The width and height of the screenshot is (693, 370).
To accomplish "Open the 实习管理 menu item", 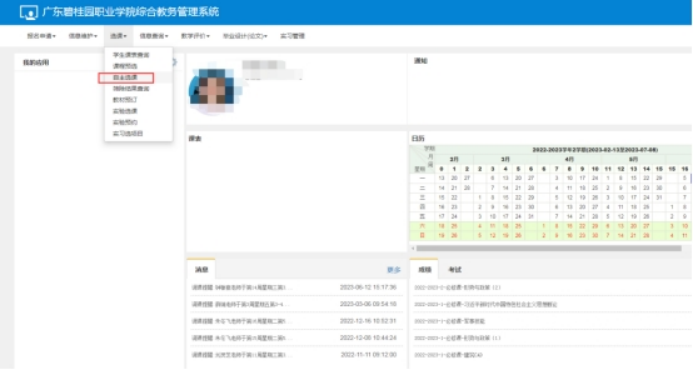I will click(292, 36).
